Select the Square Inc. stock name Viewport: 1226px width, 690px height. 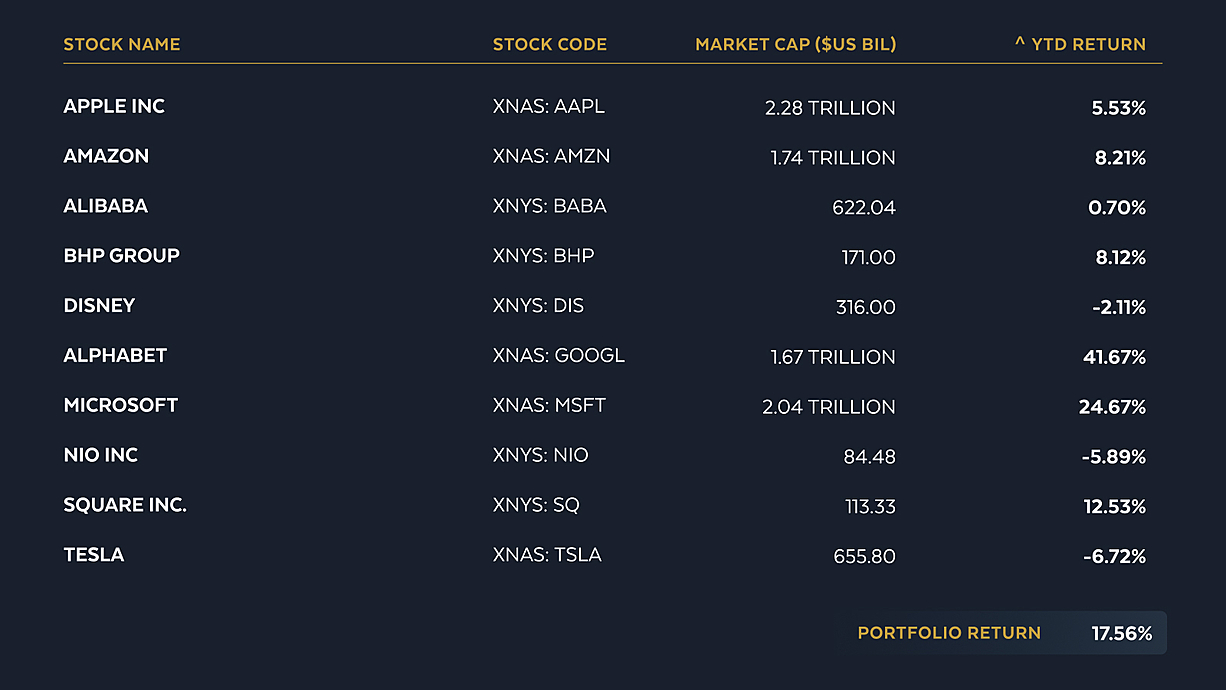pyautogui.click(x=125, y=506)
